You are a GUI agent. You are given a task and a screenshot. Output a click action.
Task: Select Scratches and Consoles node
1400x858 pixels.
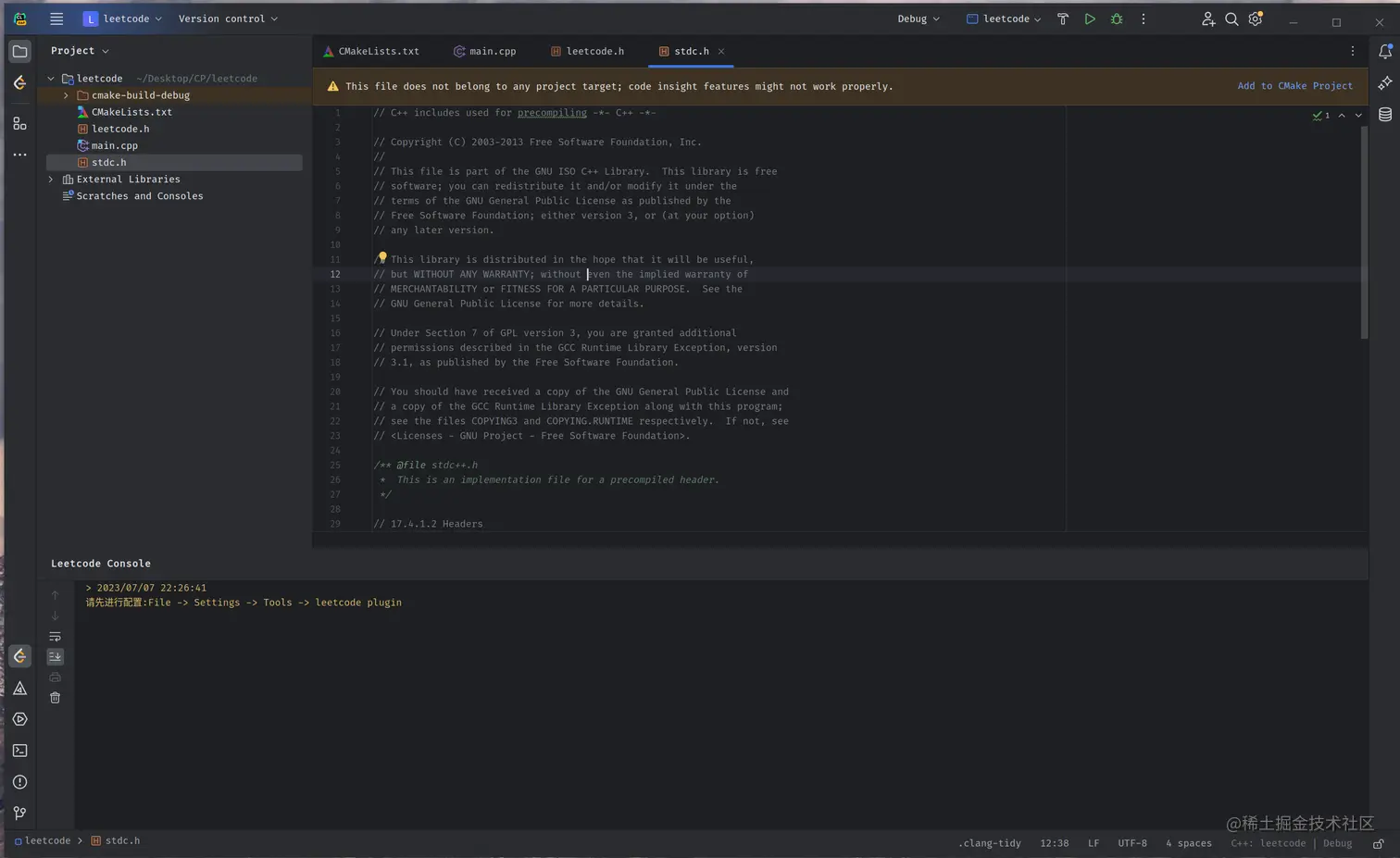click(140, 196)
